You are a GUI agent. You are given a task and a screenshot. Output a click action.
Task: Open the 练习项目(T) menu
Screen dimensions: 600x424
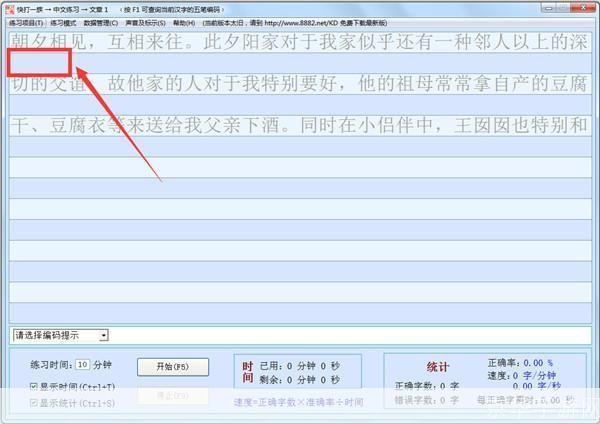point(26,23)
